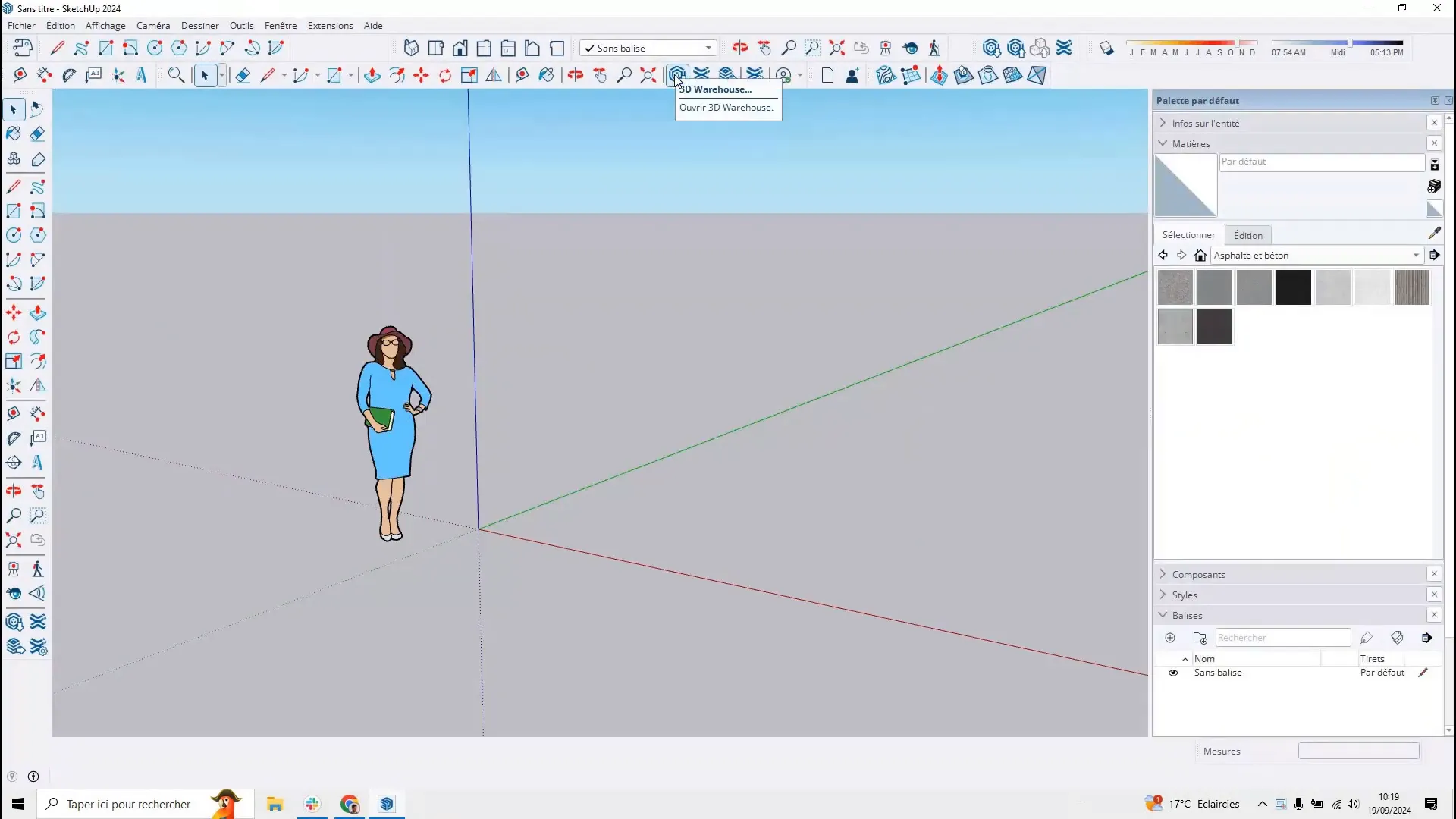Click the Share Model warehouse icon
Screen dimensions: 1456x819
pyautogui.click(x=1015, y=48)
